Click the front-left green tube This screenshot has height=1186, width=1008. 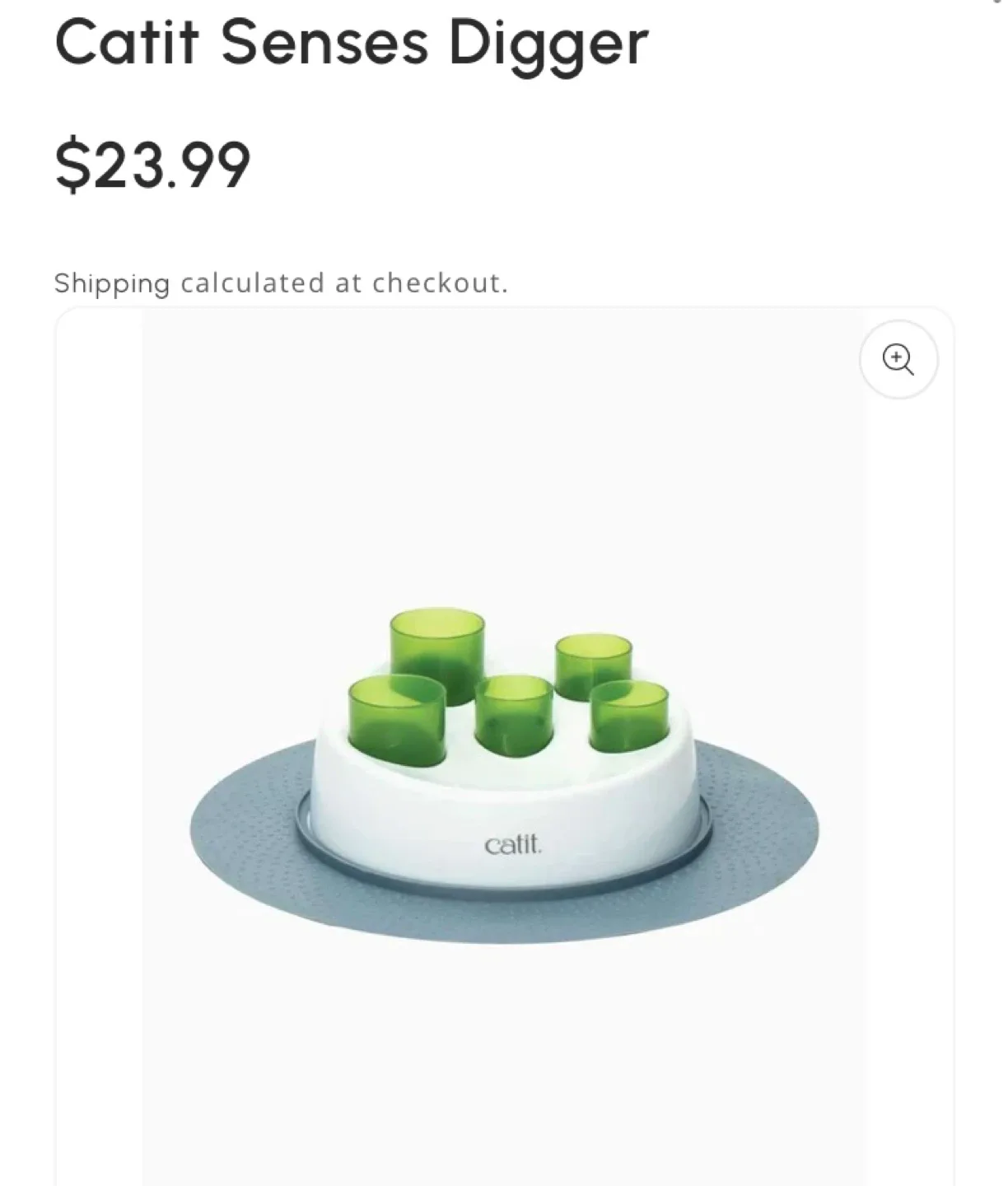[396, 718]
